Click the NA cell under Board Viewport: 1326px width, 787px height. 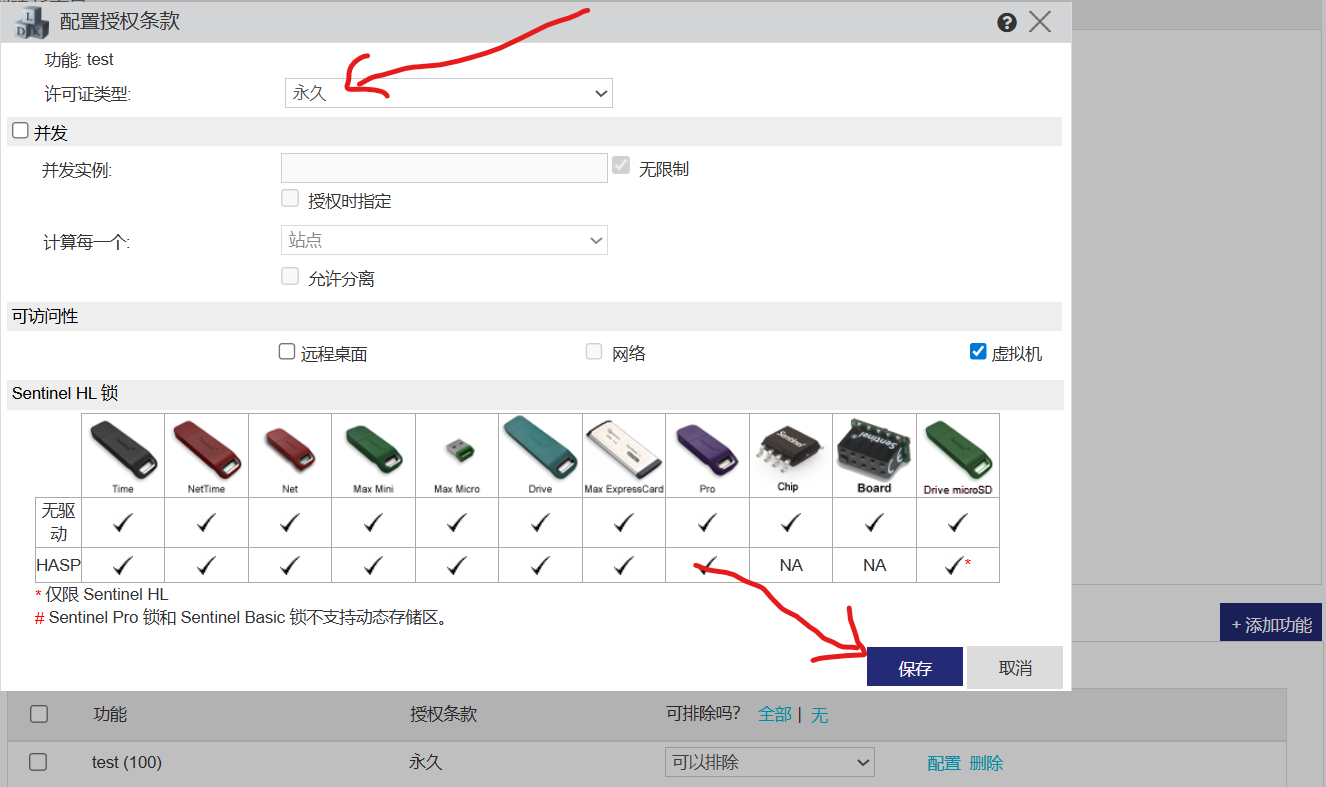[x=875, y=565]
